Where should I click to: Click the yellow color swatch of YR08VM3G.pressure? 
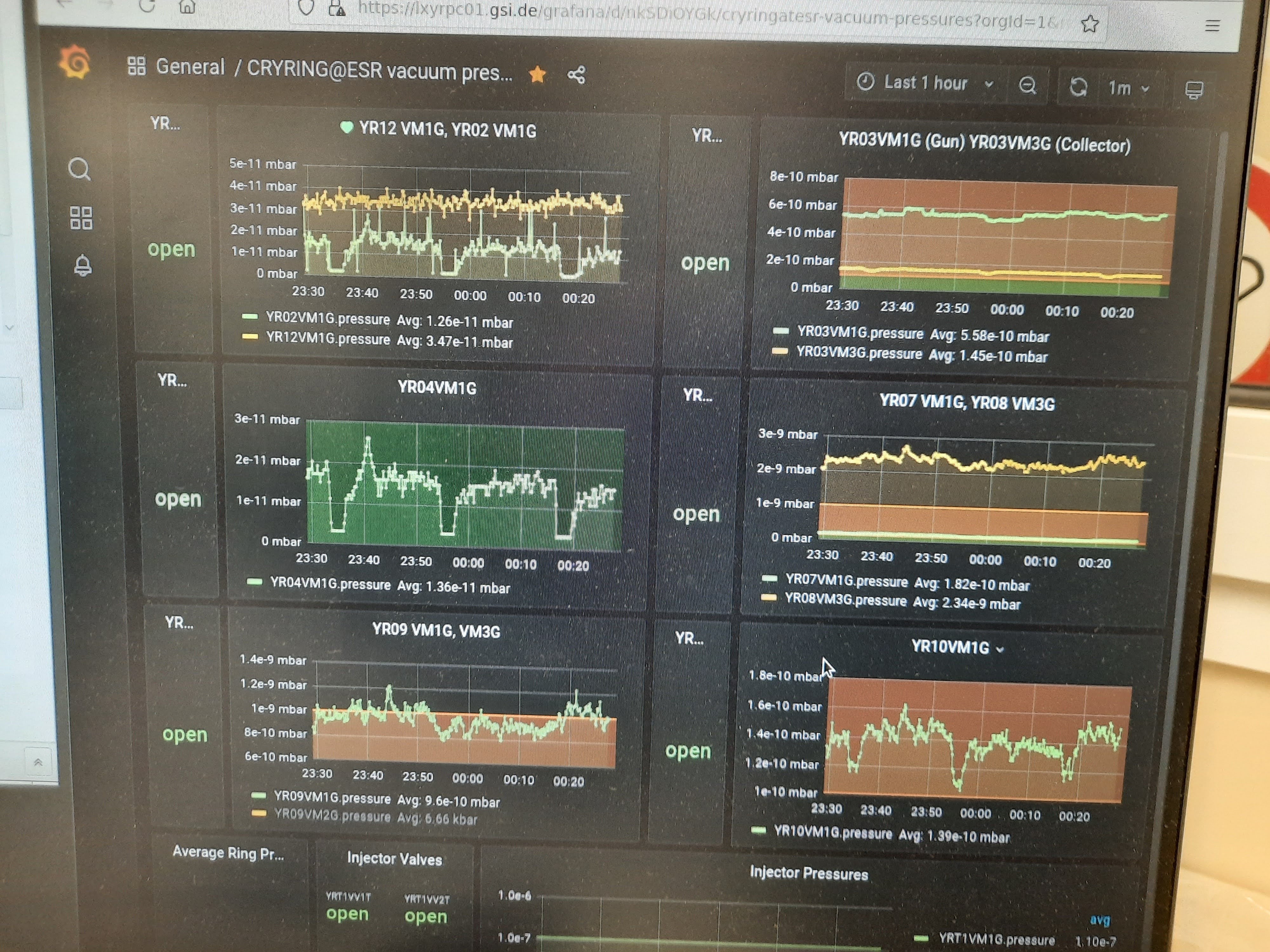point(768,597)
